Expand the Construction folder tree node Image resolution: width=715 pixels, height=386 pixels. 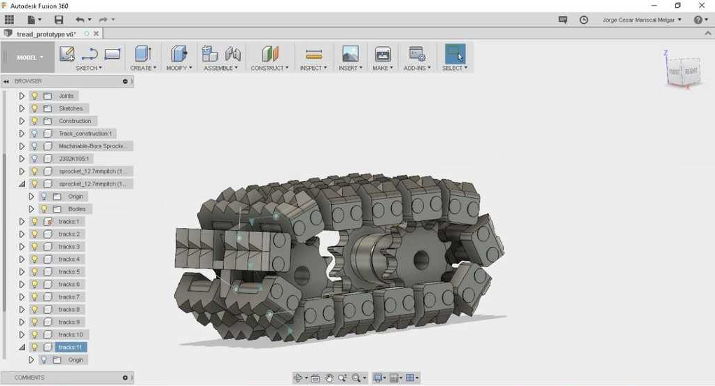pos(21,121)
